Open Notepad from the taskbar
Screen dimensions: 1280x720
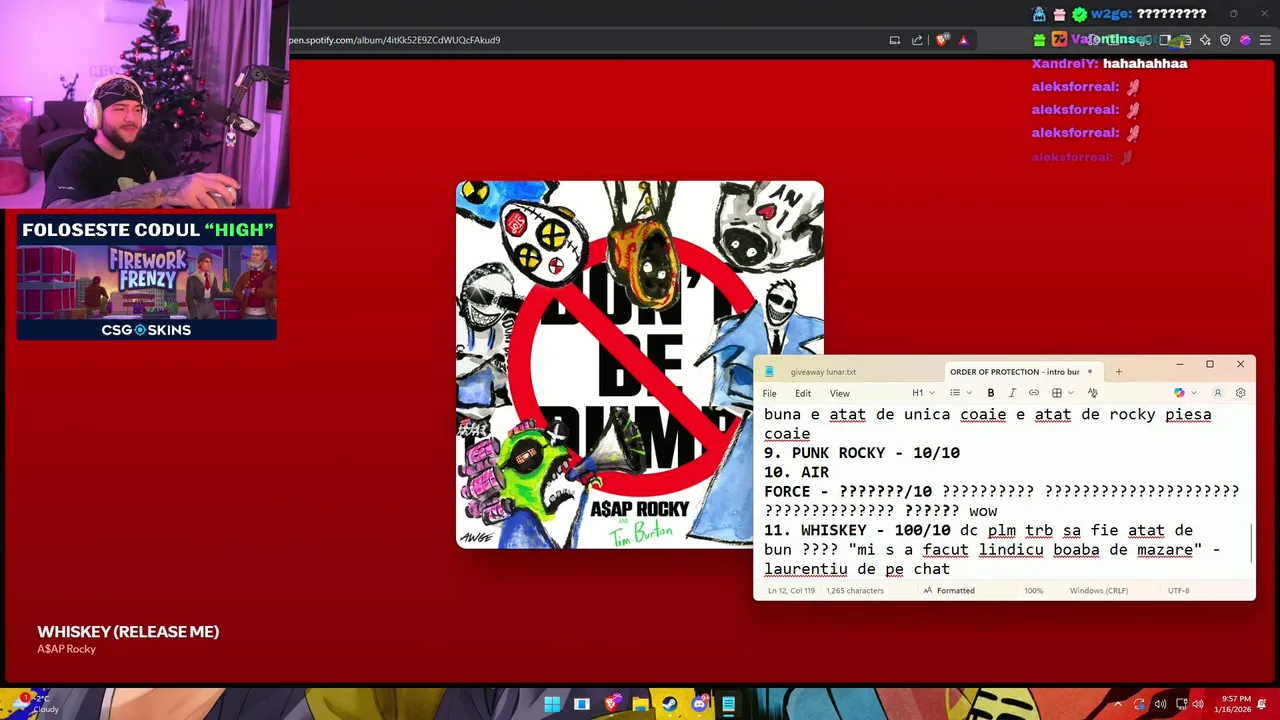click(729, 704)
